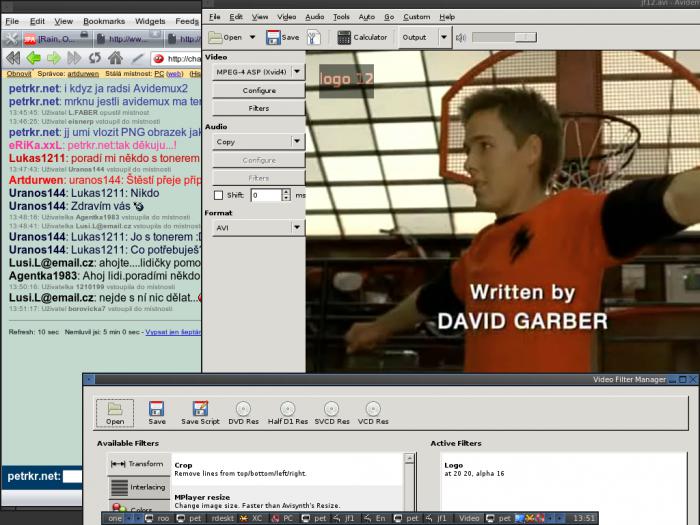Select the Colors filter category

click(139, 508)
